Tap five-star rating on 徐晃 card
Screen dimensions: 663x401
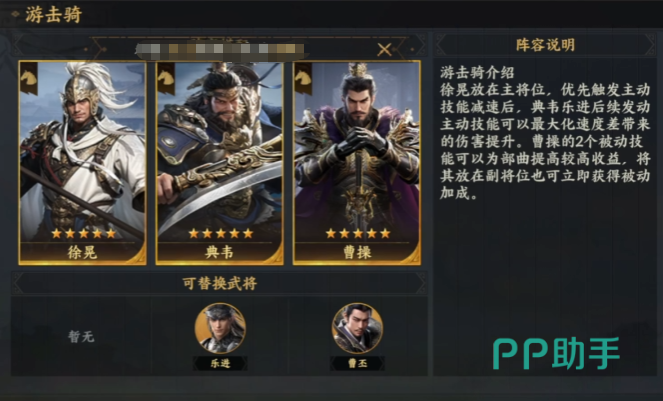coord(83,233)
